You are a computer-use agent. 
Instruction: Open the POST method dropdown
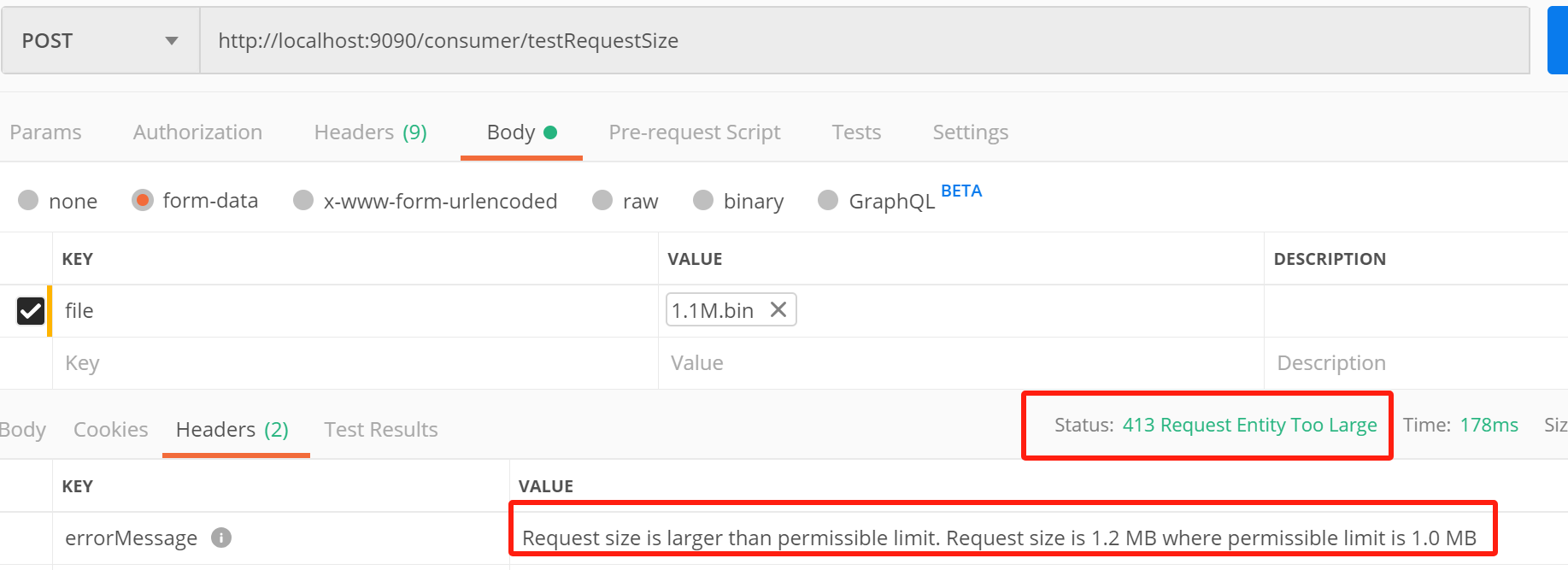click(x=101, y=41)
